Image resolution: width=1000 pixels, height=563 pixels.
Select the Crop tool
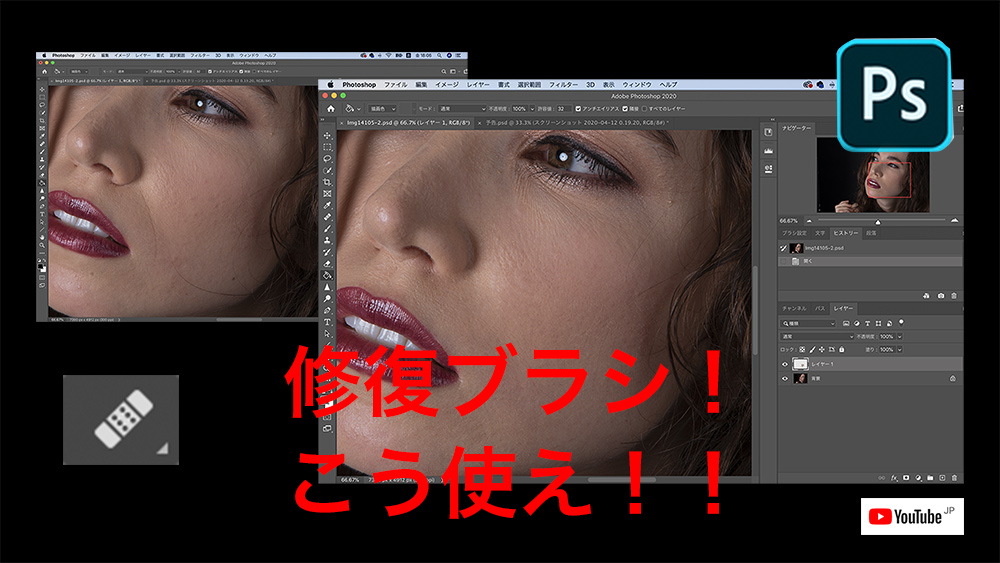(327, 182)
